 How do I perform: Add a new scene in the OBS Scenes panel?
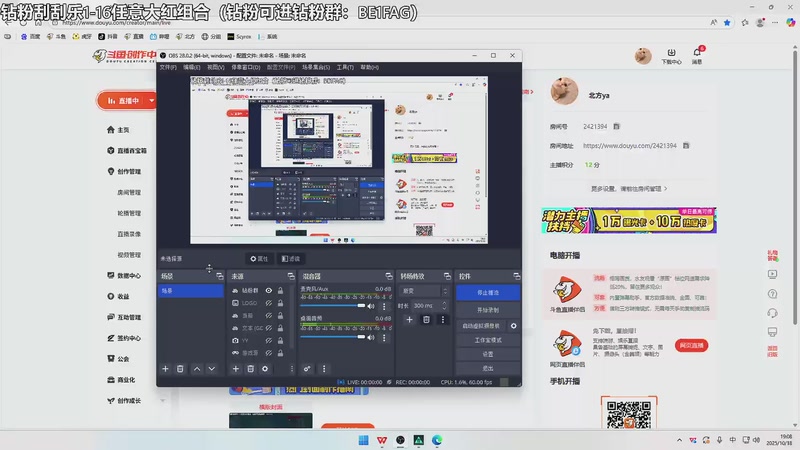(165, 368)
